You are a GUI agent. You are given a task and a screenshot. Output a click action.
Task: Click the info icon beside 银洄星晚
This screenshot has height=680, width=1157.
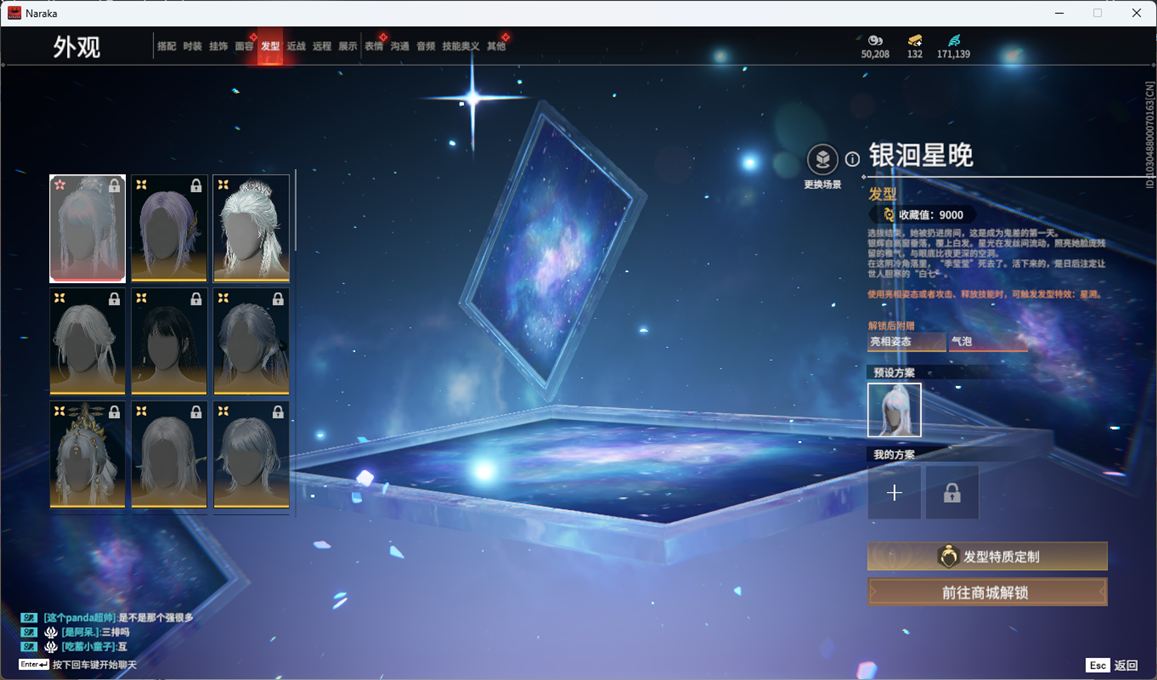tap(852, 159)
